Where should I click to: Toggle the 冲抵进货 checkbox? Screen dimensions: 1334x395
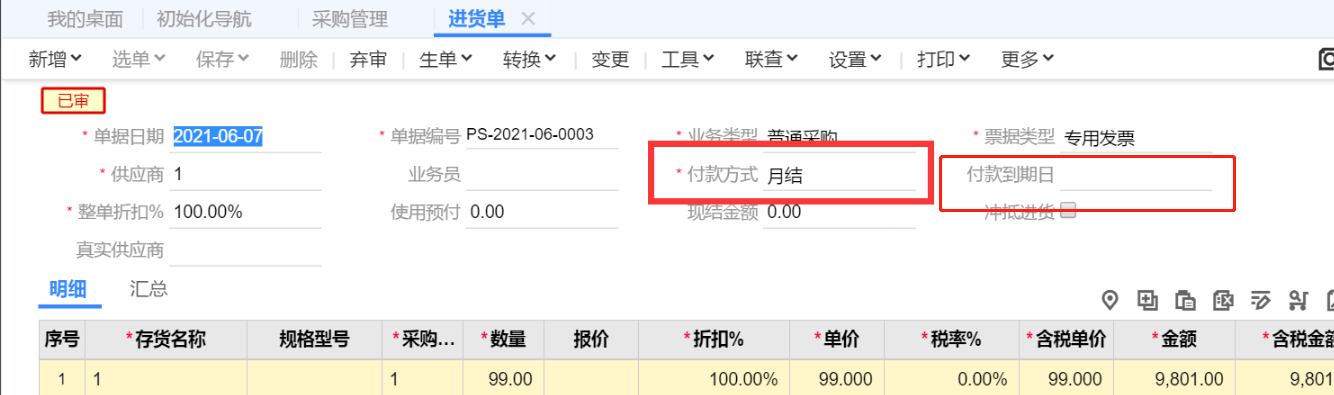pyautogui.click(x=1068, y=211)
